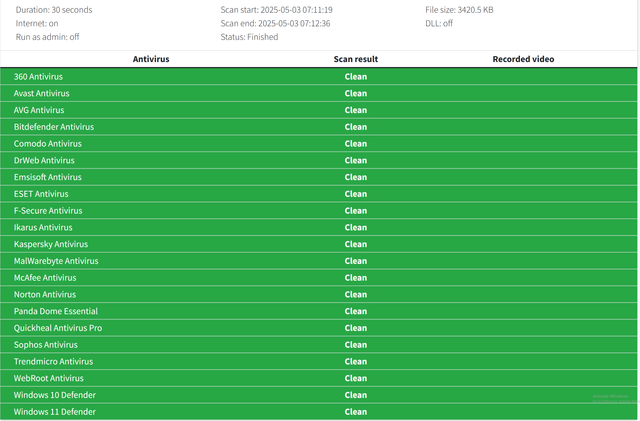Select the Windows 10 Defender row
Image resolution: width=640 pixels, height=421 pixels.
coord(318,395)
